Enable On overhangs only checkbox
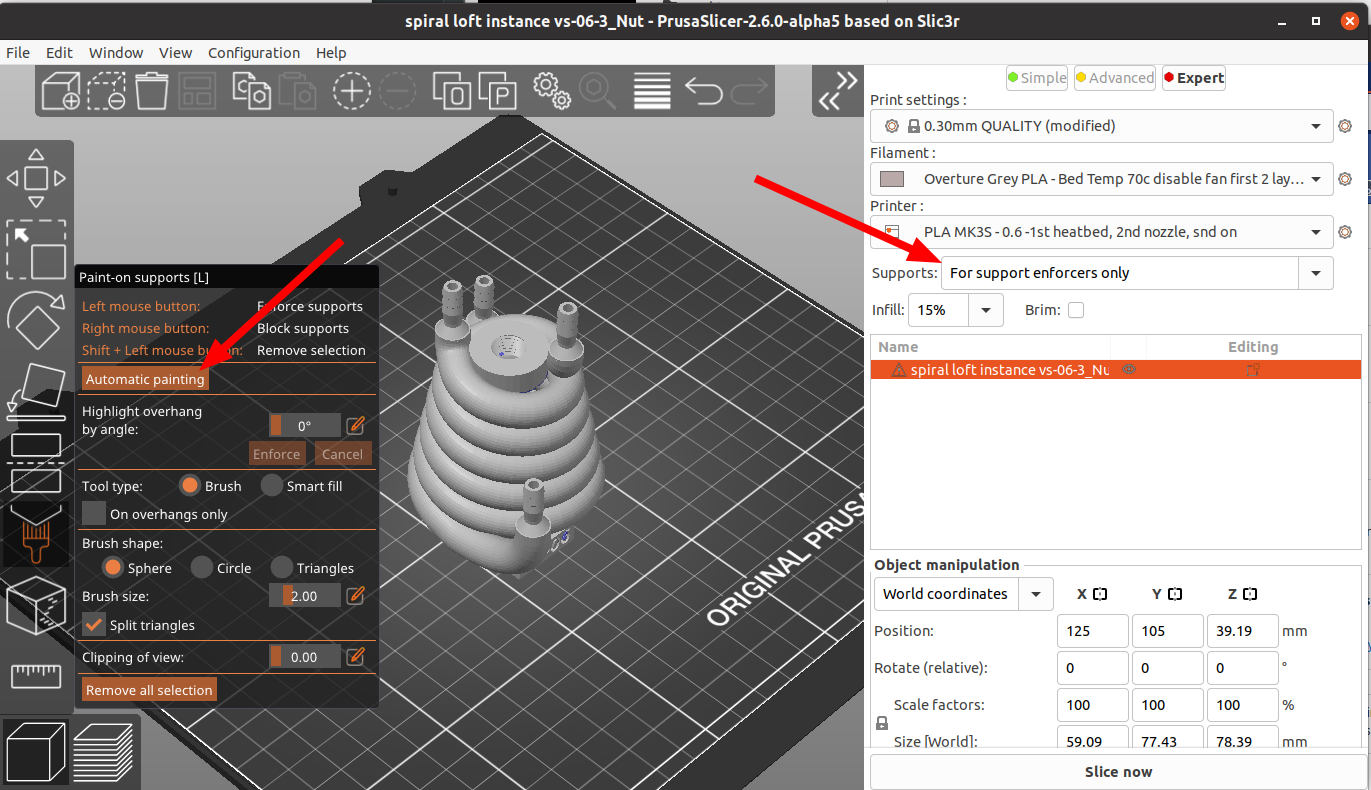The width and height of the screenshot is (1371, 790). [94, 513]
